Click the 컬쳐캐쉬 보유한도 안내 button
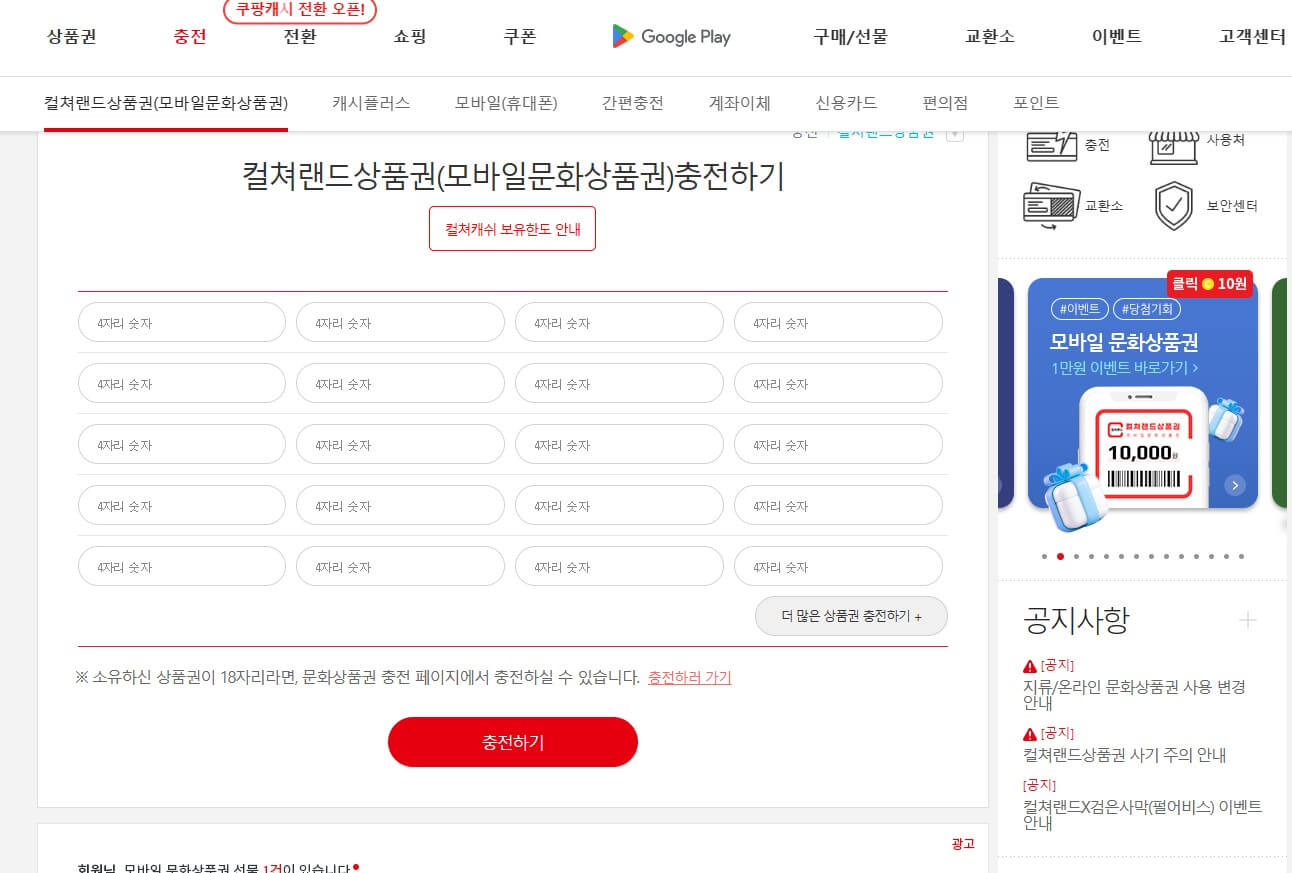This screenshot has height=873, width=1292. (x=512, y=229)
